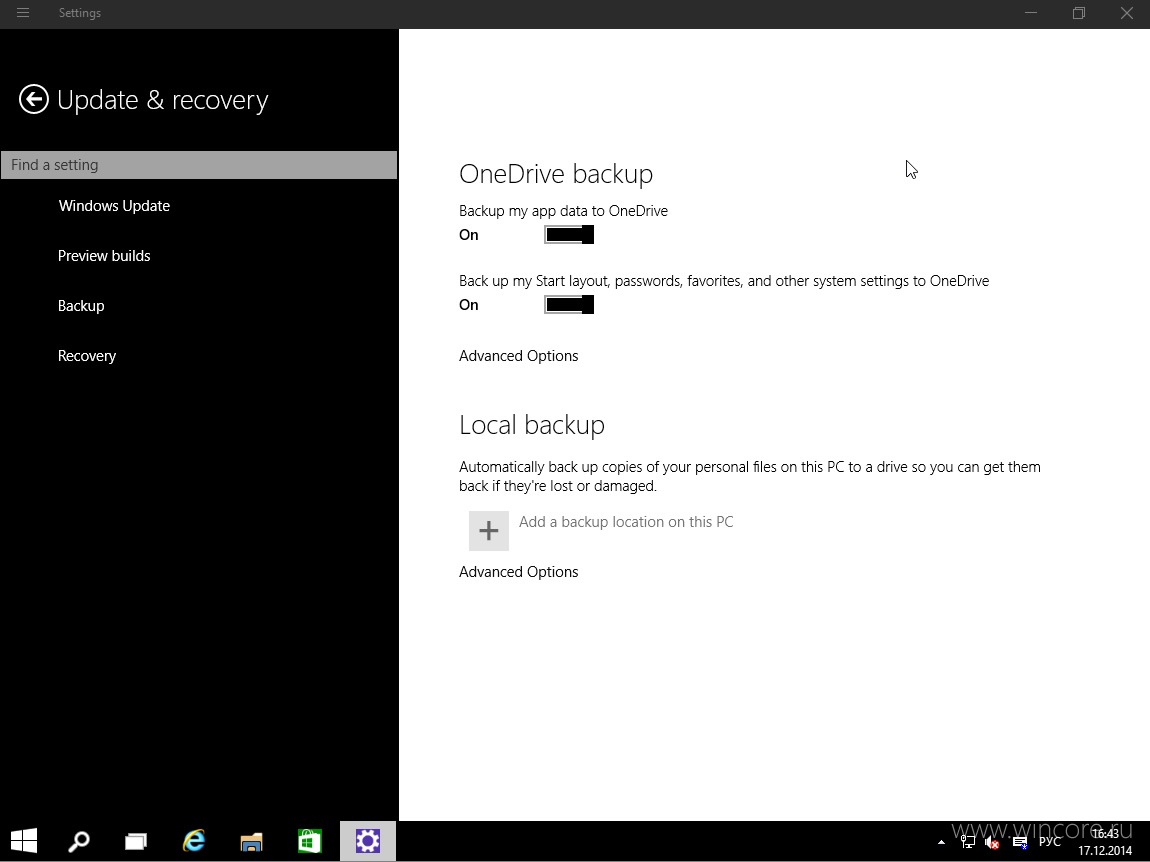Open the notifications tray icon
Viewport: 1150px width, 862px height.
[1019, 842]
